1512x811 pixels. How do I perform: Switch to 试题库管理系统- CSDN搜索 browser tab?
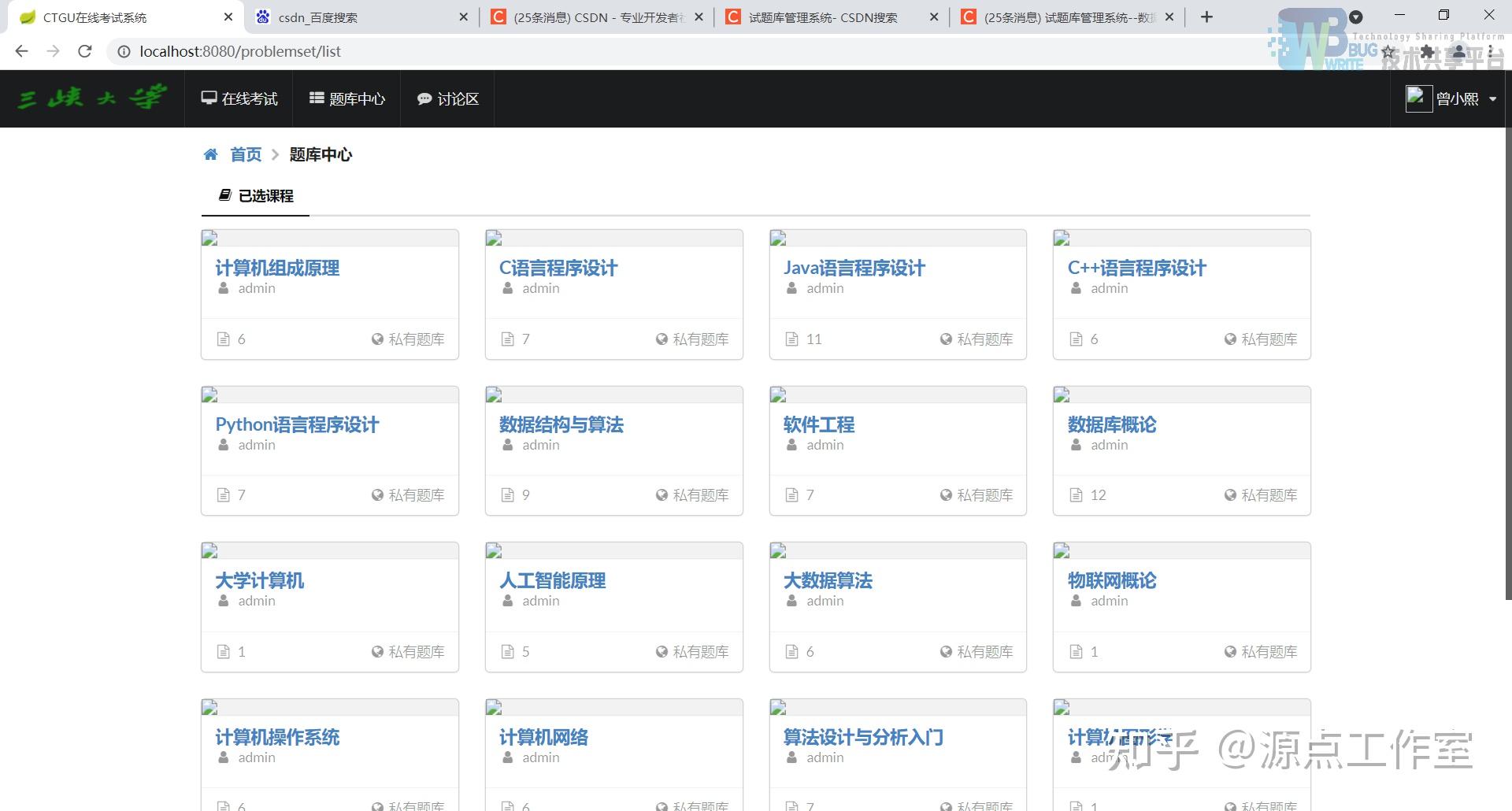(832, 17)
